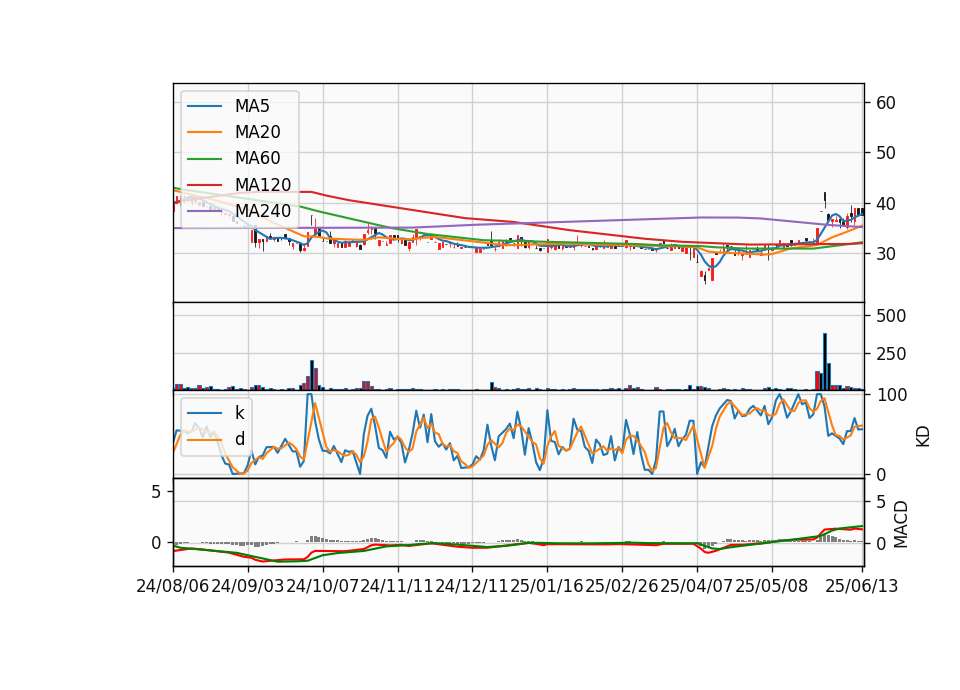Click the 24/10/07 date label

pos(323,586)
